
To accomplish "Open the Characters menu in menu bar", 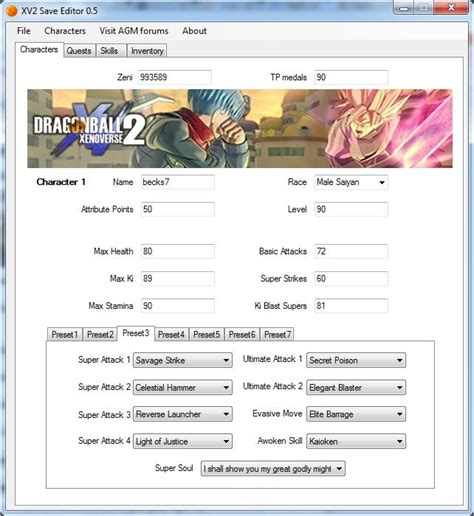I will pyautogui.click(x=65, y=31).
